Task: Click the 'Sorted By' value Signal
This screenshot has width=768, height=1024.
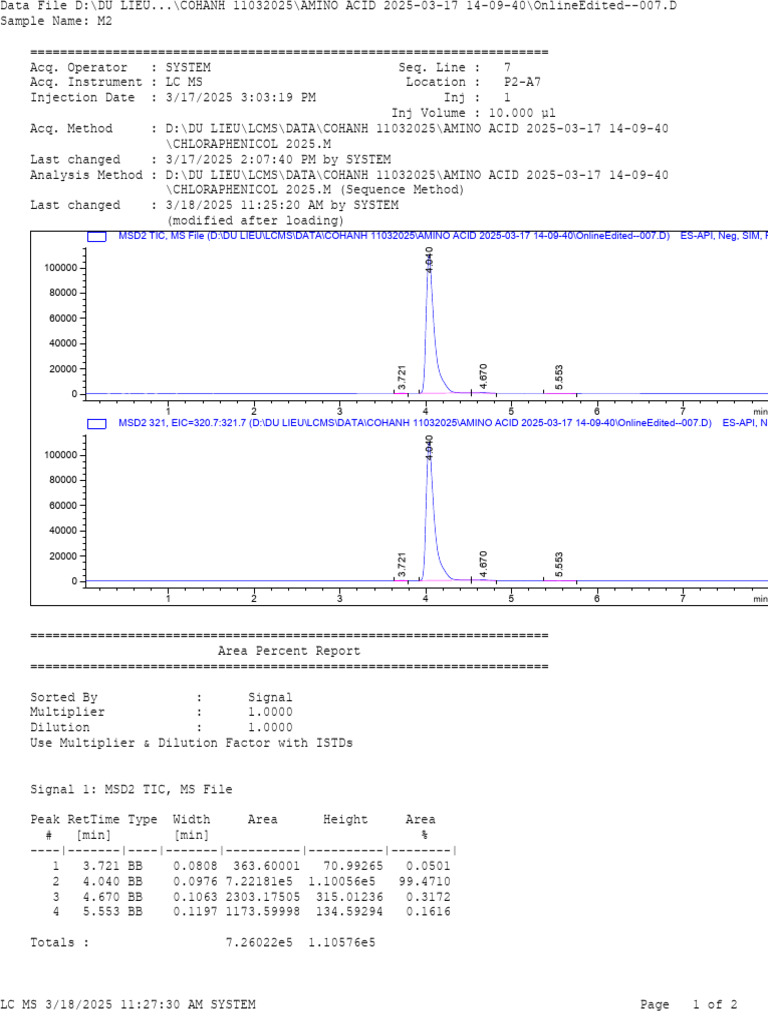Action: click(x=270, y=697)
